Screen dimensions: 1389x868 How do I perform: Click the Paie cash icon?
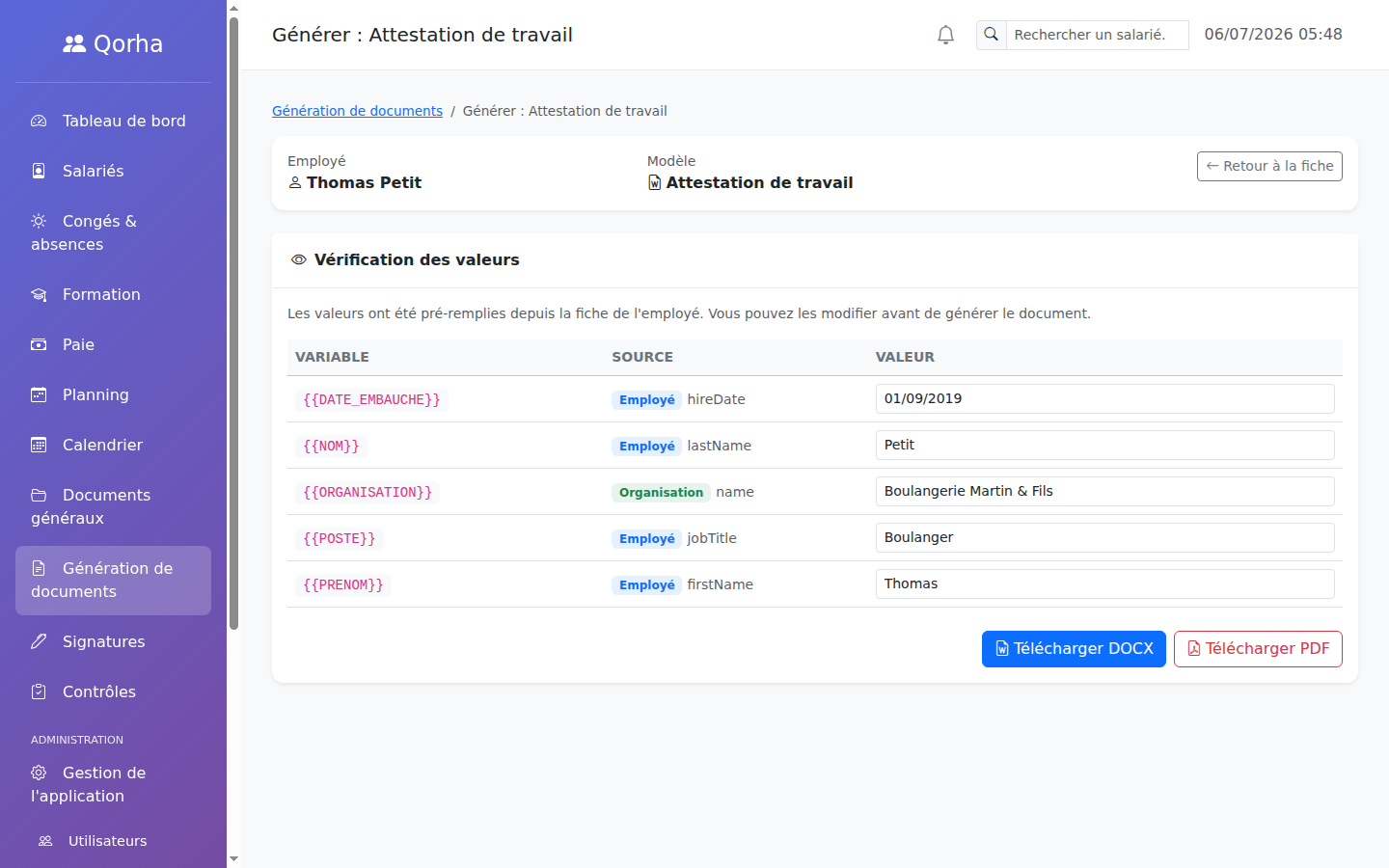pos(39,344)
